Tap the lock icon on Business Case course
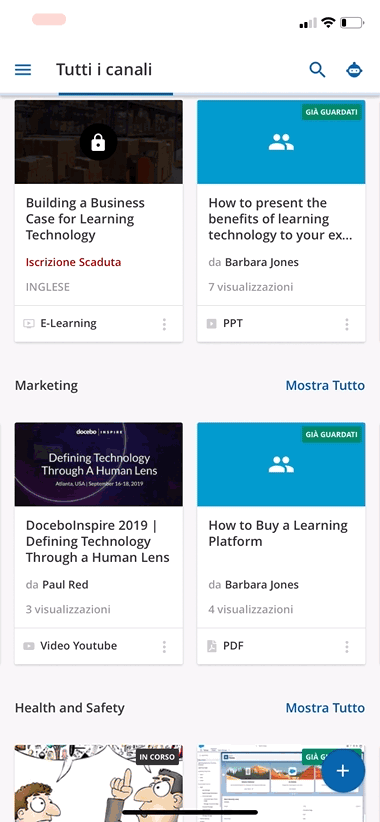 click(x=99, y=142)
